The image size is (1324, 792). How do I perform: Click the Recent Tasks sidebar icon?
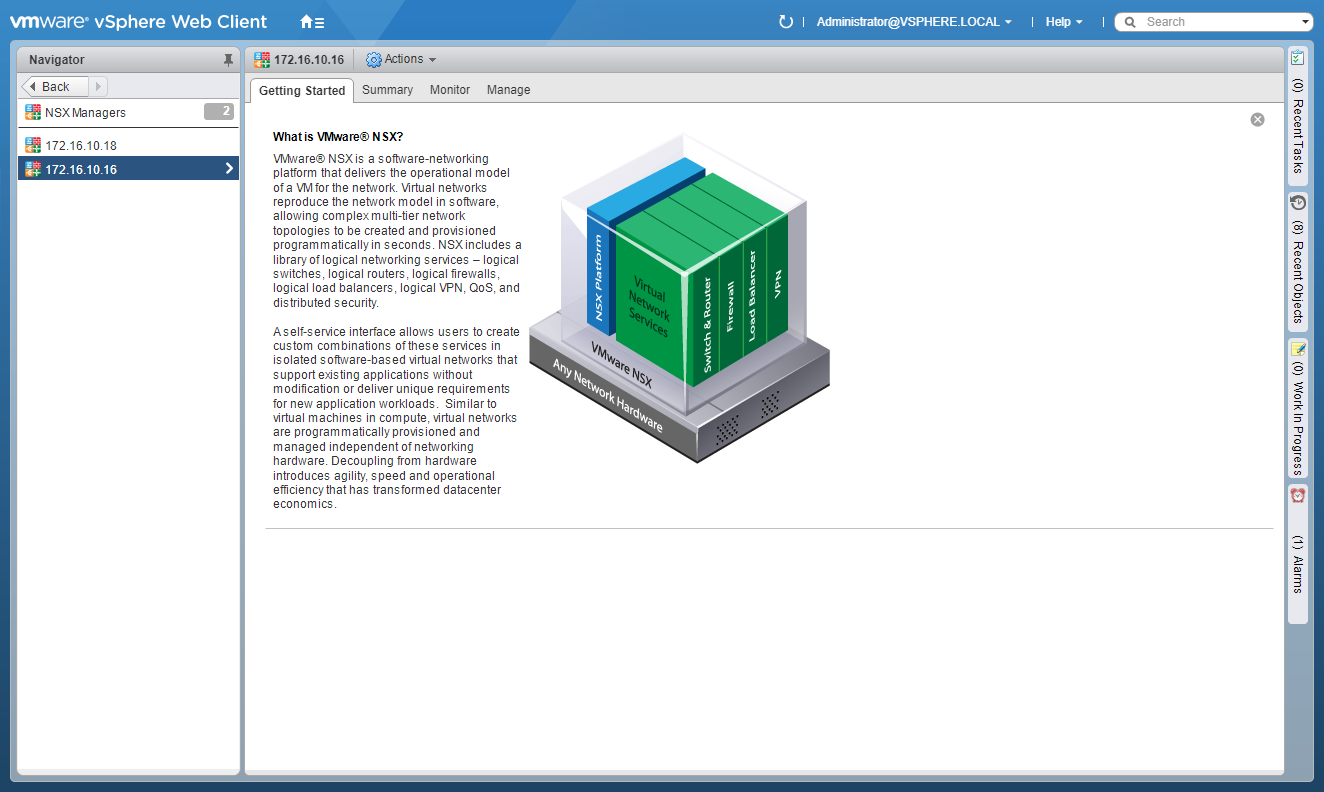click(1297, 58)
